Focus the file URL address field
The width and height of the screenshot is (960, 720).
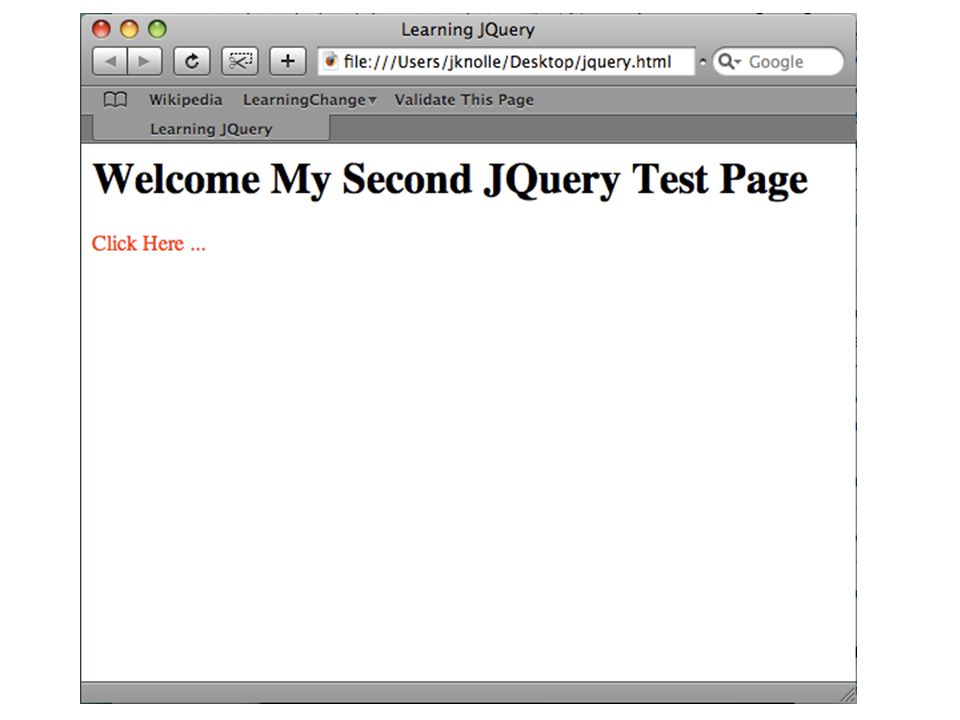[x=506, y=61]
